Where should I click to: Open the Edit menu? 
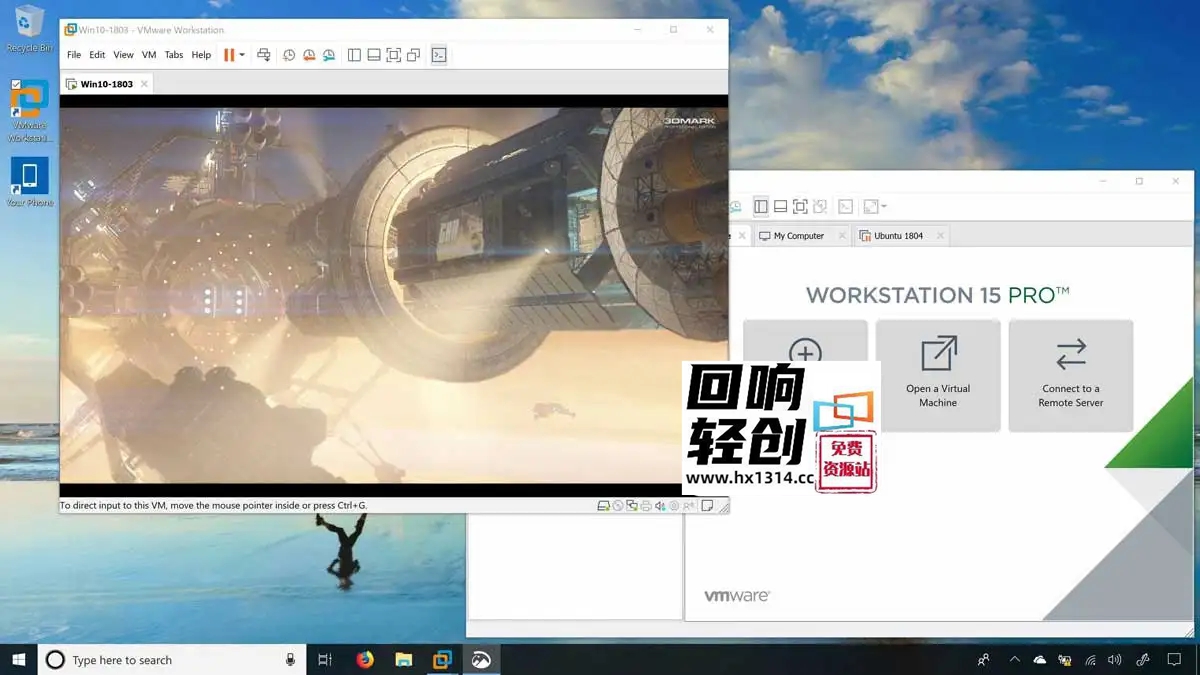click(97, 55)
